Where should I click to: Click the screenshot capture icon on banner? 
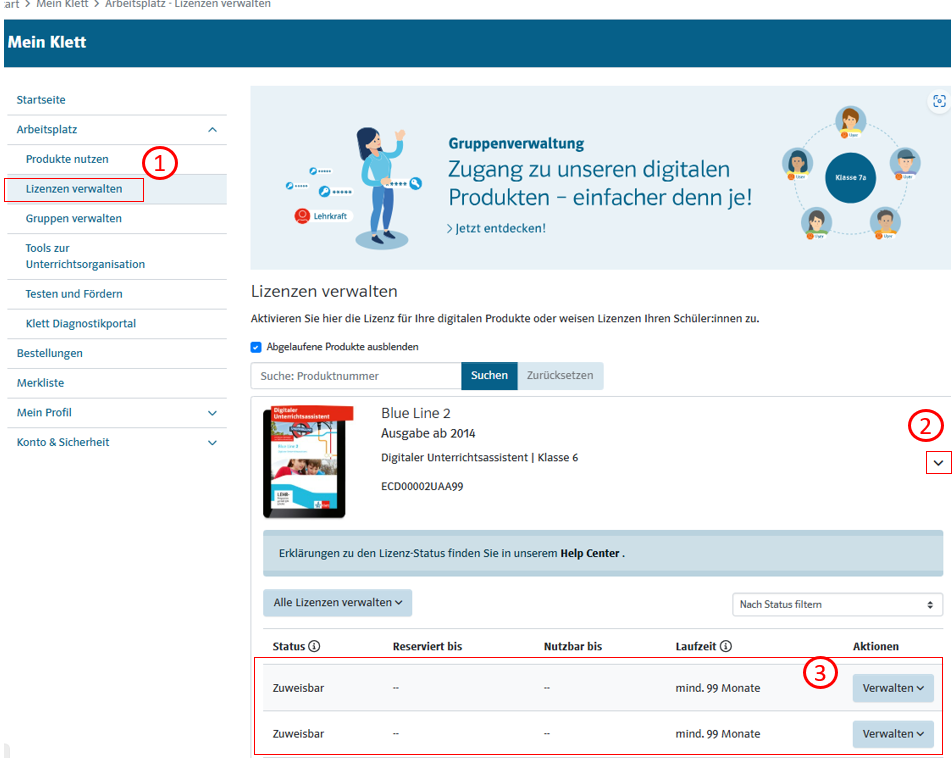point(939,101)
